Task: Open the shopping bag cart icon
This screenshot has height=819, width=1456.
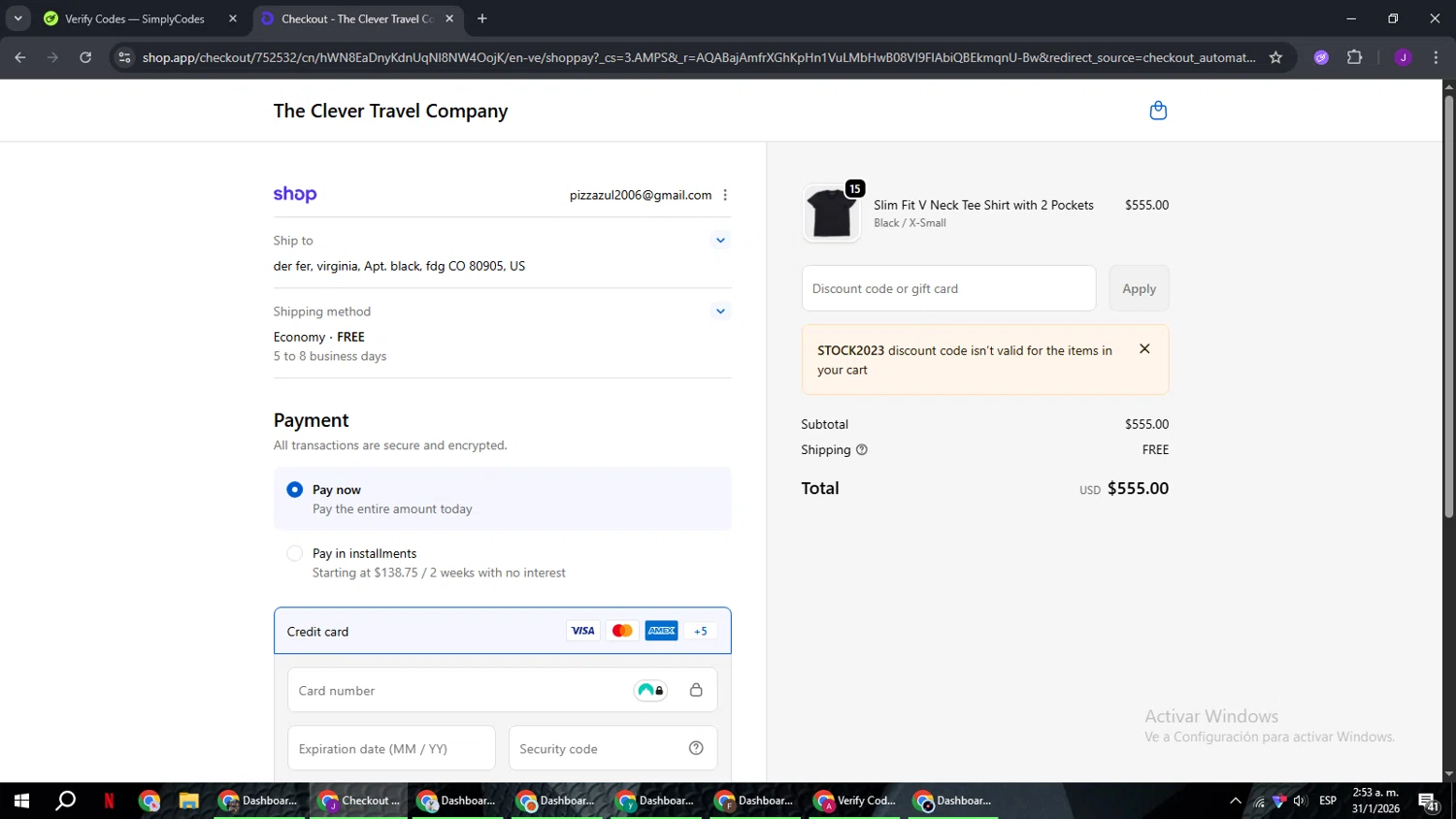Action: 1158,111
